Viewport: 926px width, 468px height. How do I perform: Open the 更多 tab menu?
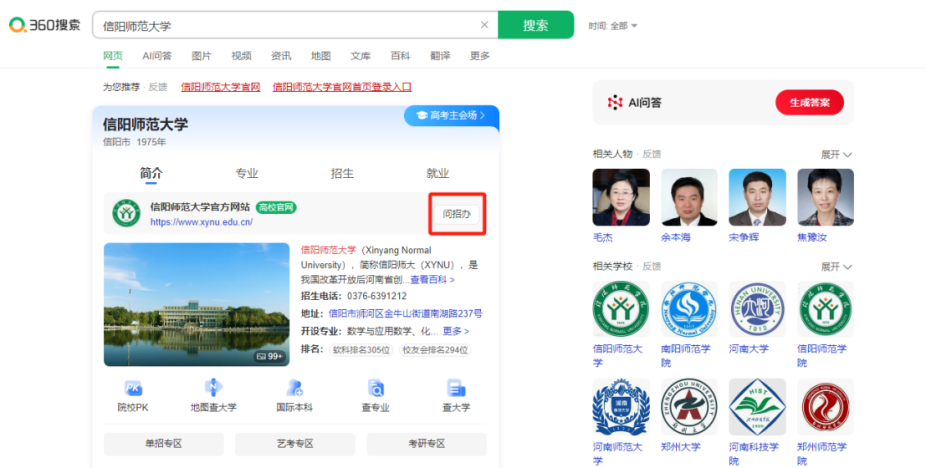click(x=480, y=56)
